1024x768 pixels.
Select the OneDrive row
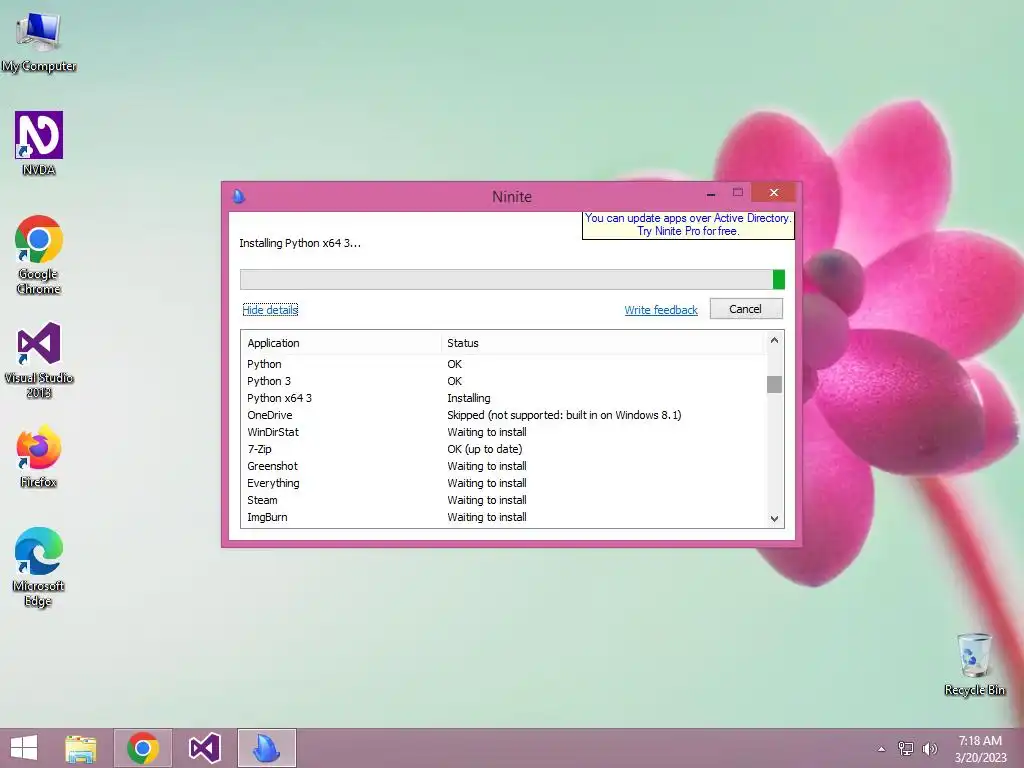504,415
